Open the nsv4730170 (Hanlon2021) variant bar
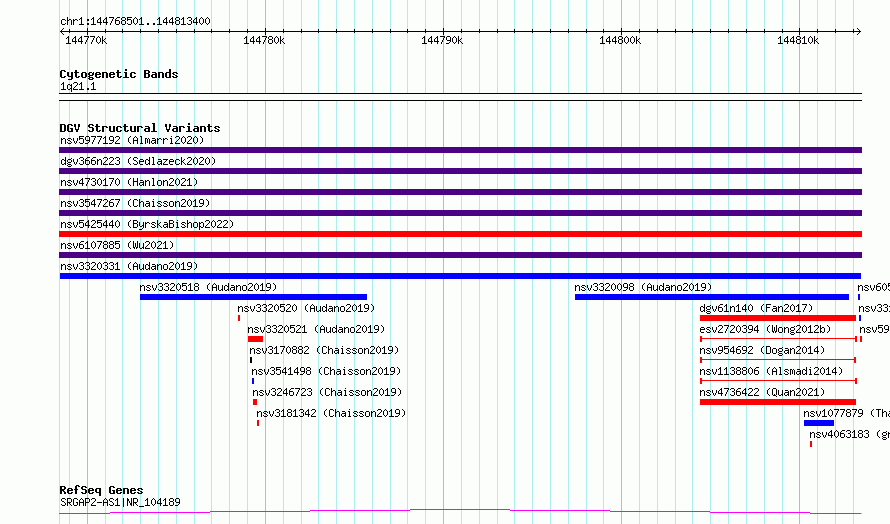This screenshot has height=524, width=890. tap(460, 192)
